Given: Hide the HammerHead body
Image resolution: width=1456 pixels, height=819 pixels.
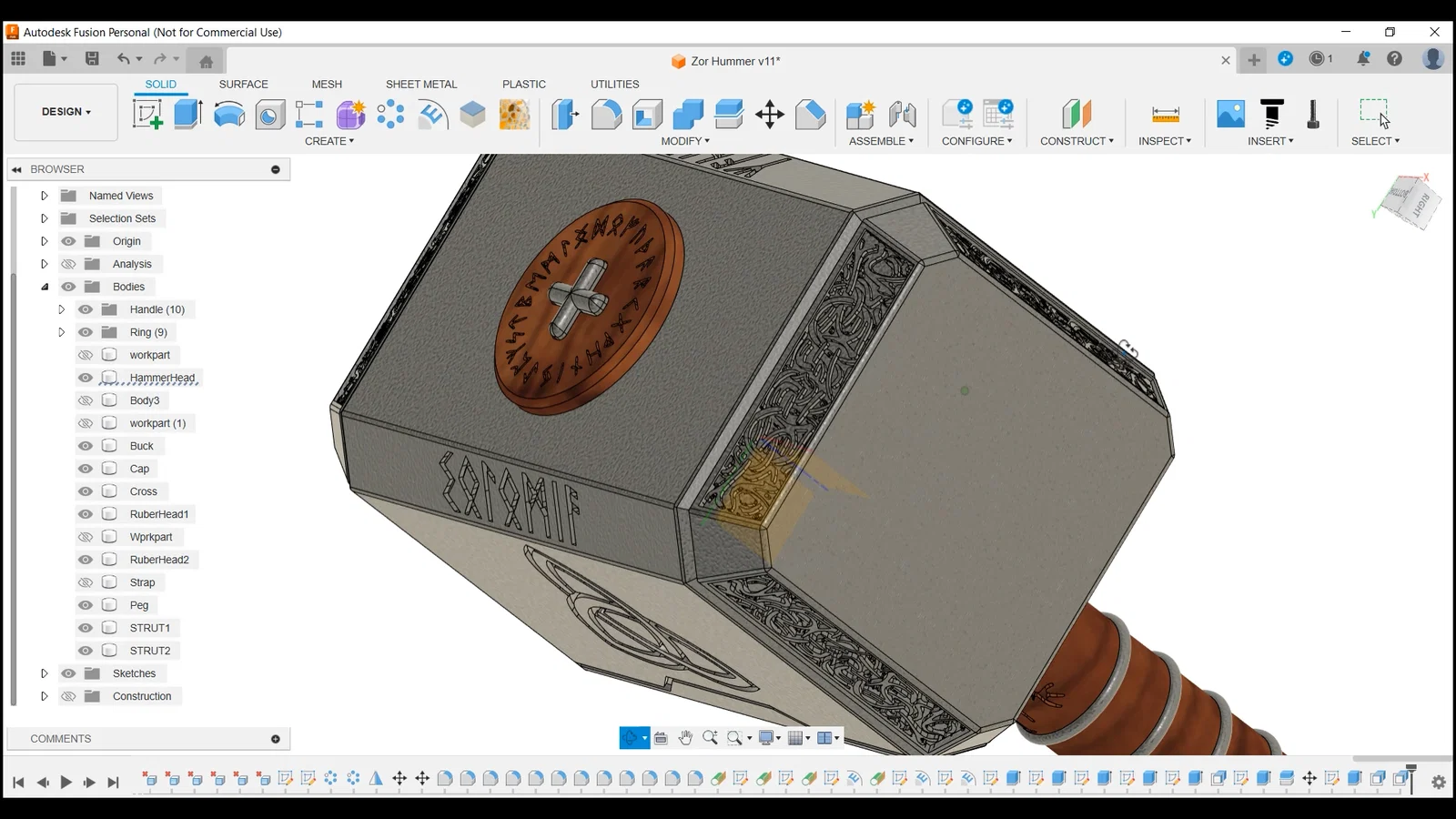Looking at the screenshot, I should [x=86, y=378].
